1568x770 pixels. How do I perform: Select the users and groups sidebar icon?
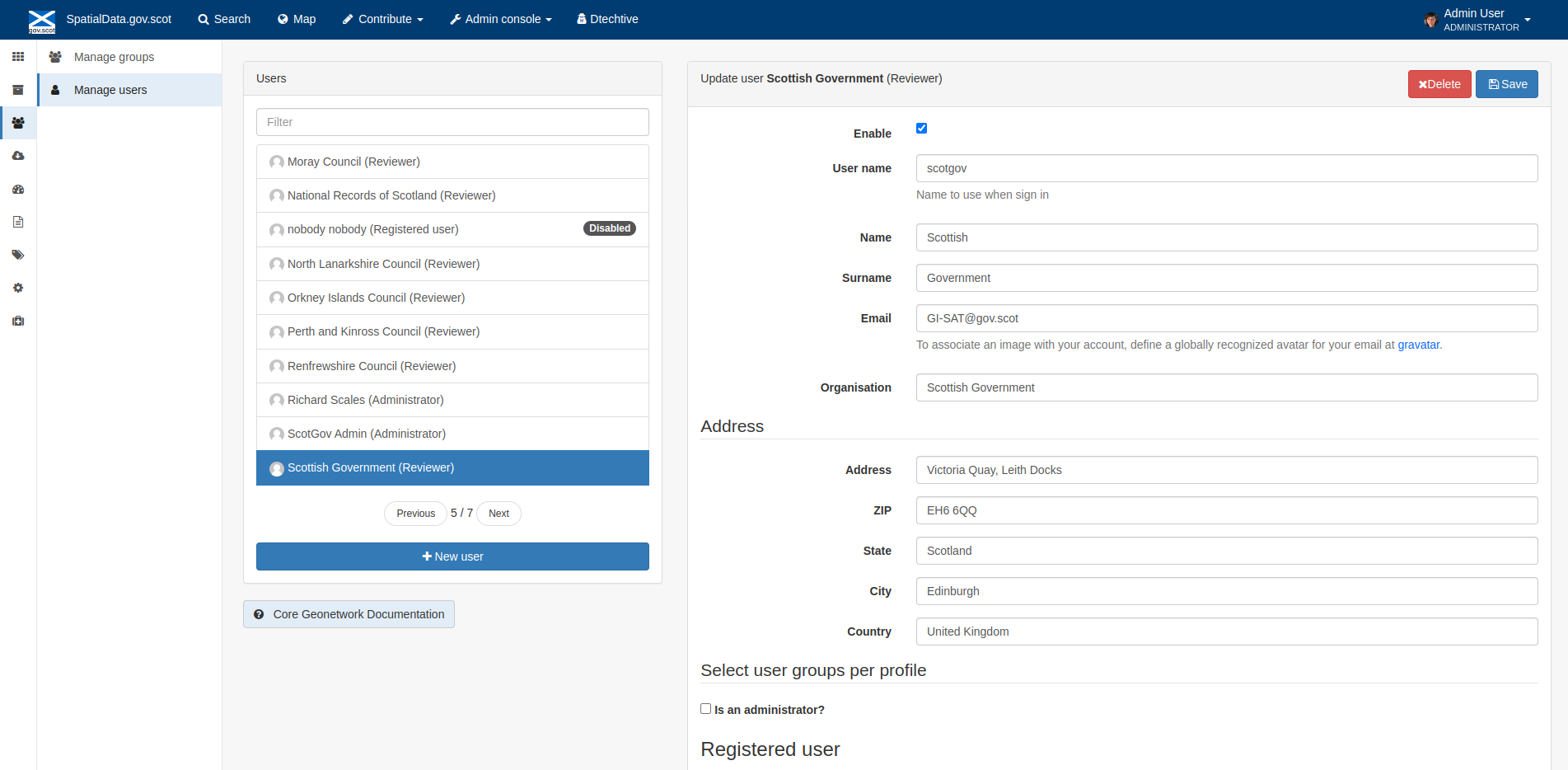click(x=18, y=123)
